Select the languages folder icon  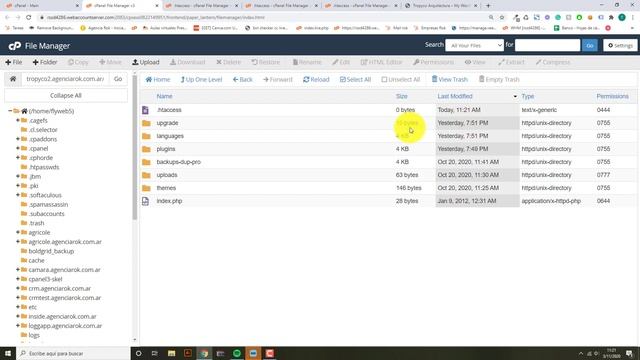point(146,136)
